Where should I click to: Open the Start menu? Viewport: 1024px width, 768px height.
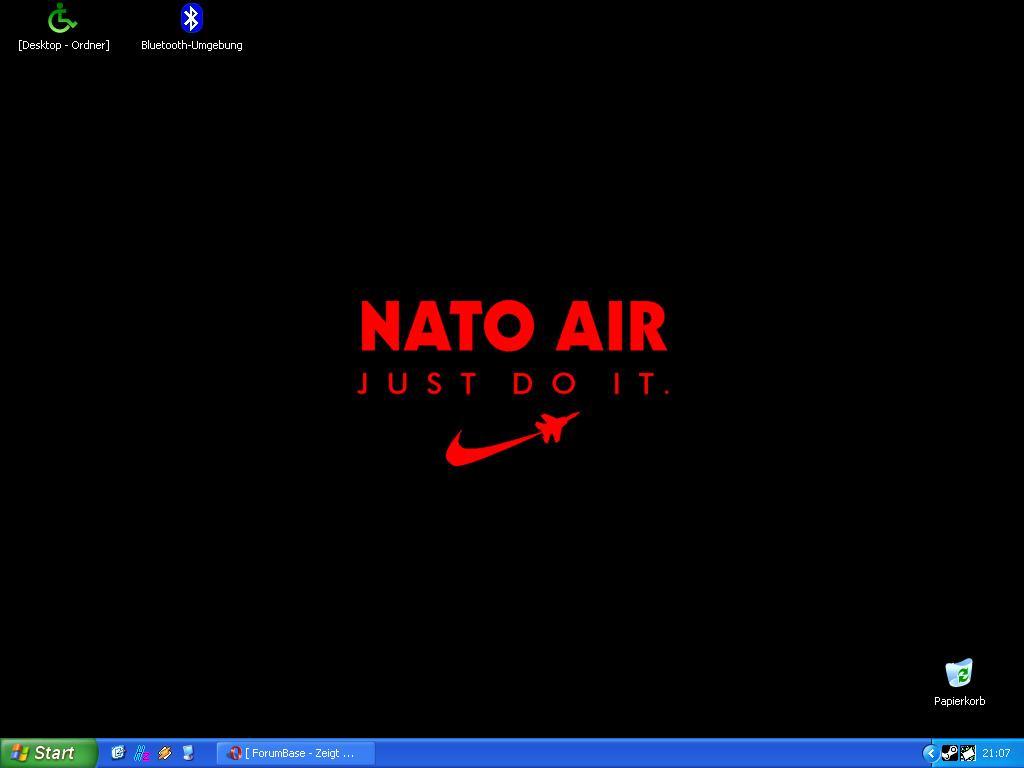point(48,753)
